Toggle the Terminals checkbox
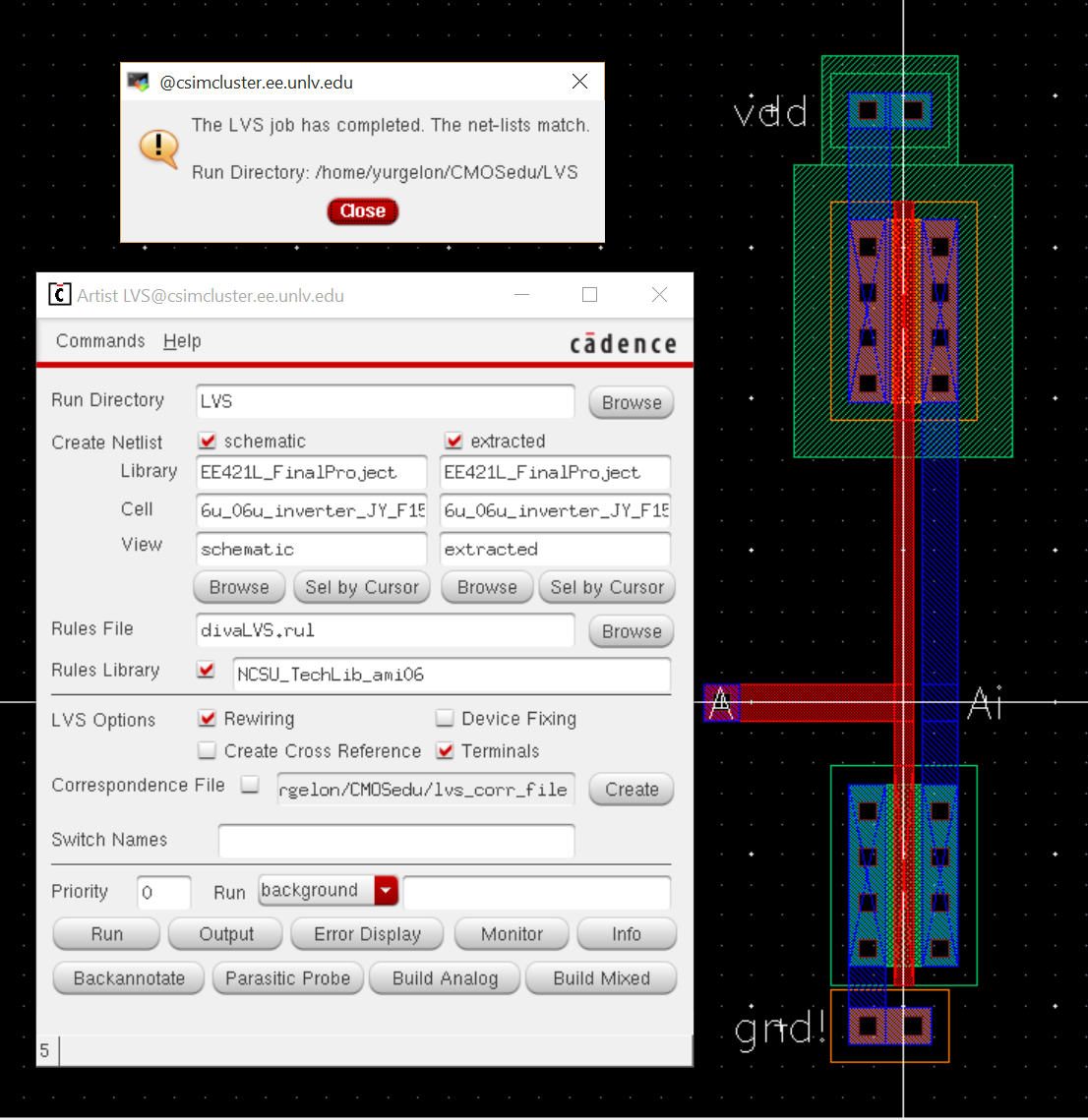This screenshot has height=1120, width=1088. [x=445, y=750]
